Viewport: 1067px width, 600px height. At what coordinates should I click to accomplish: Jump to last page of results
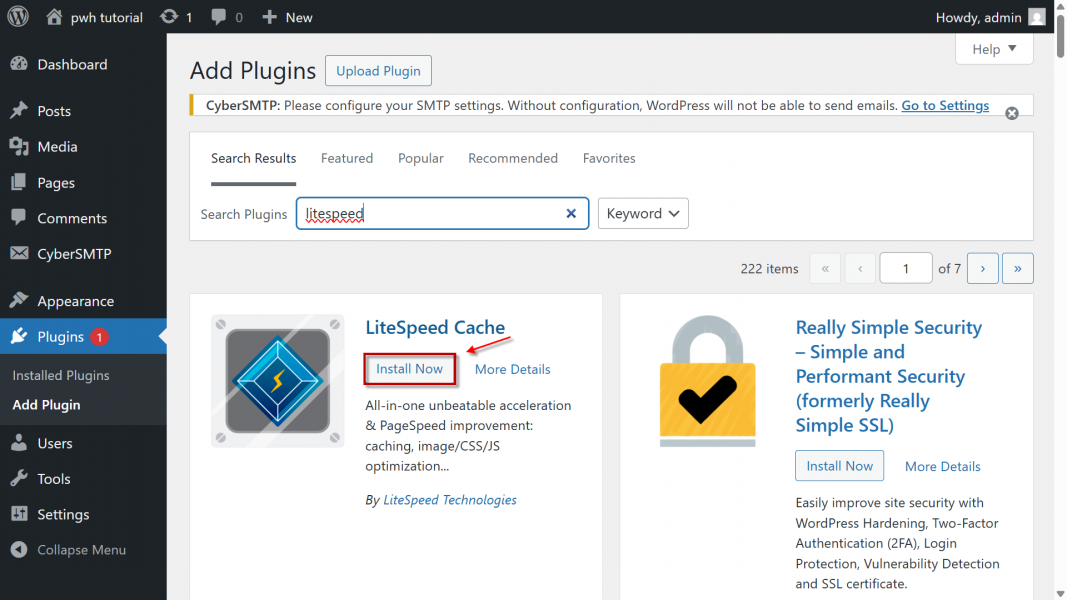1018,269
